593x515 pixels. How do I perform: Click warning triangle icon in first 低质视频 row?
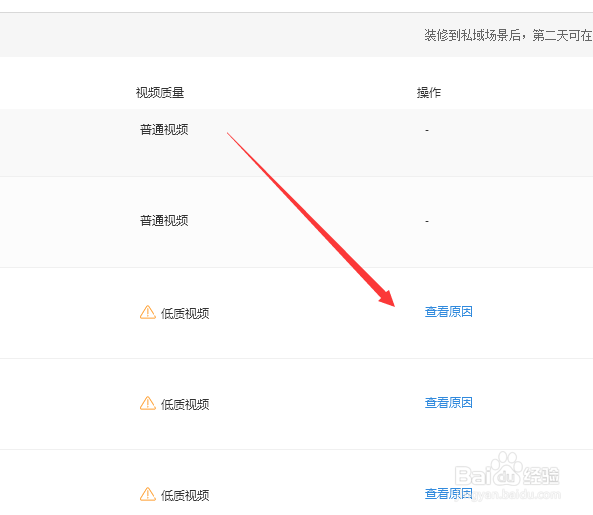coord(147,312)
